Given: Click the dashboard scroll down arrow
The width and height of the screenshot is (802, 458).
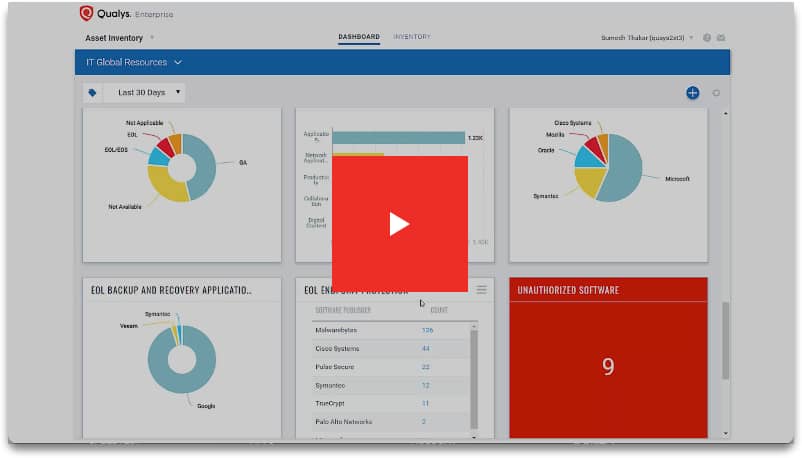Looking at the screenshot, I should (725, 434).
